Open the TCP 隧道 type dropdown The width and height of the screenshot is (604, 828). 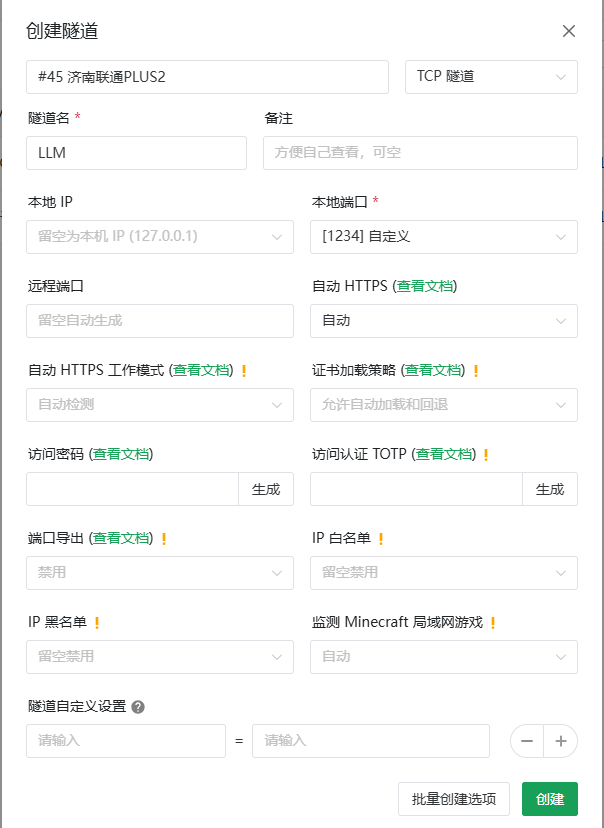tap(491, 77)
